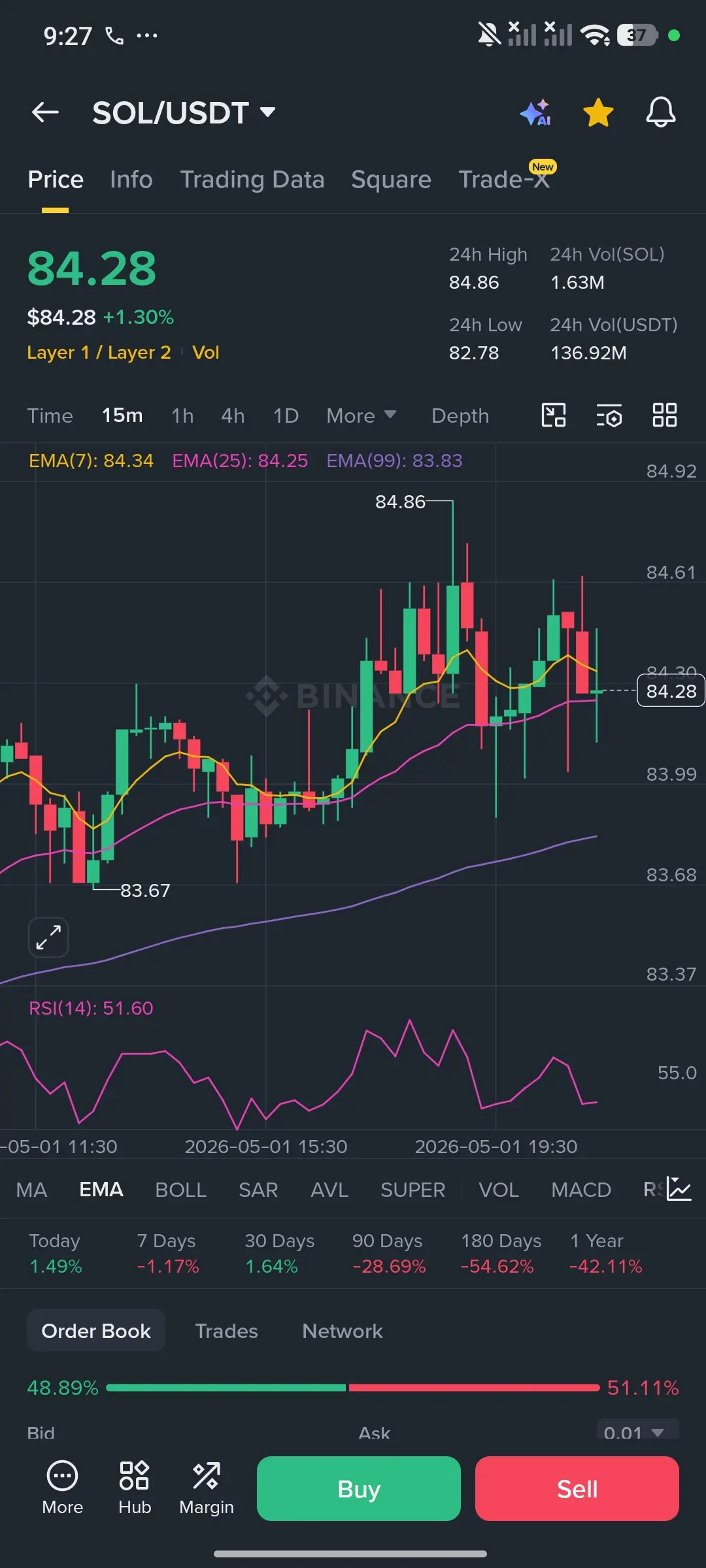Select the 4h chart interval

[x=233, y=416]
